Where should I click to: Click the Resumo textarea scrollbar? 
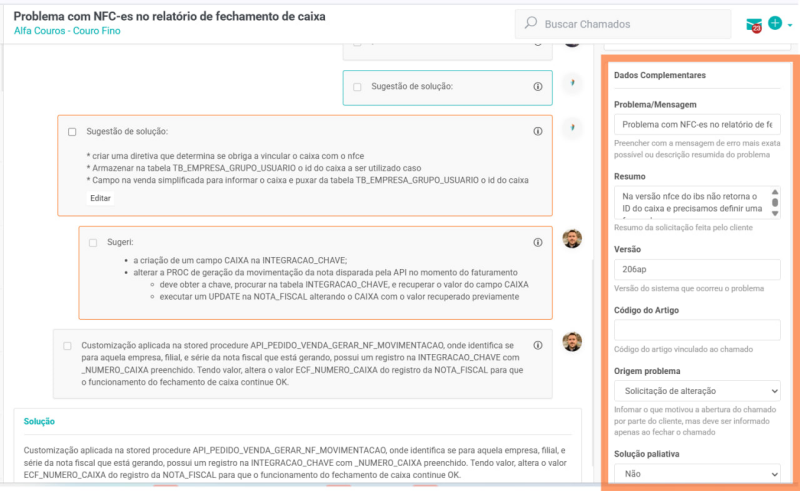coord(775,203)
